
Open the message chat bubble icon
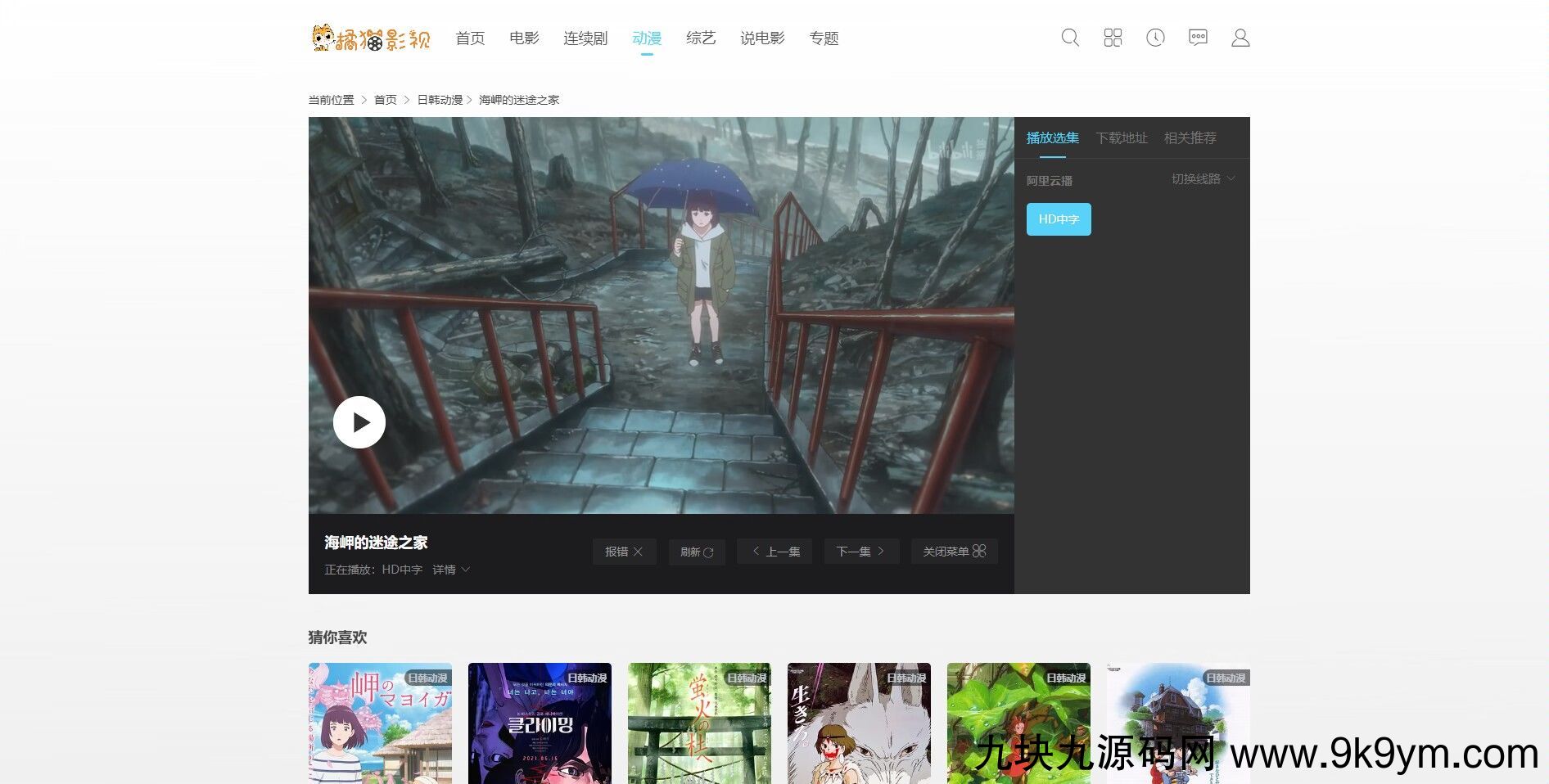(1198, 38)
